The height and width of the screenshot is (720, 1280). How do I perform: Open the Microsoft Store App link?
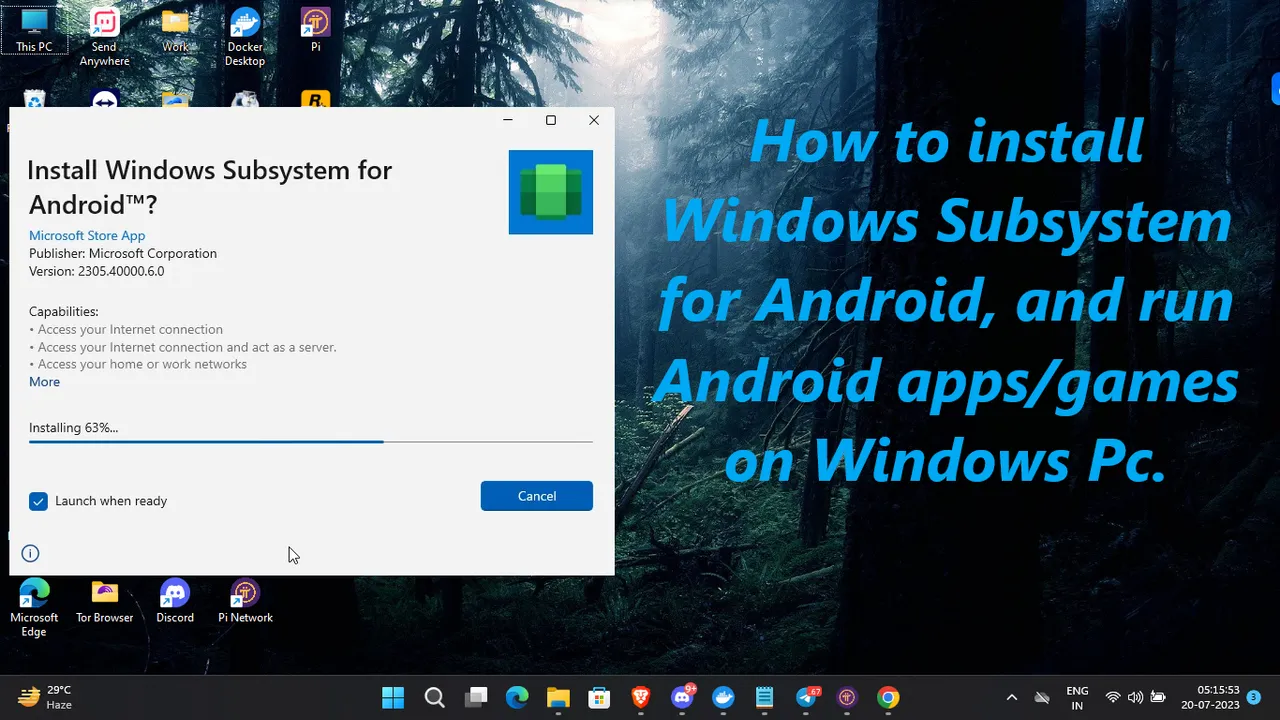tap(87, 235)
